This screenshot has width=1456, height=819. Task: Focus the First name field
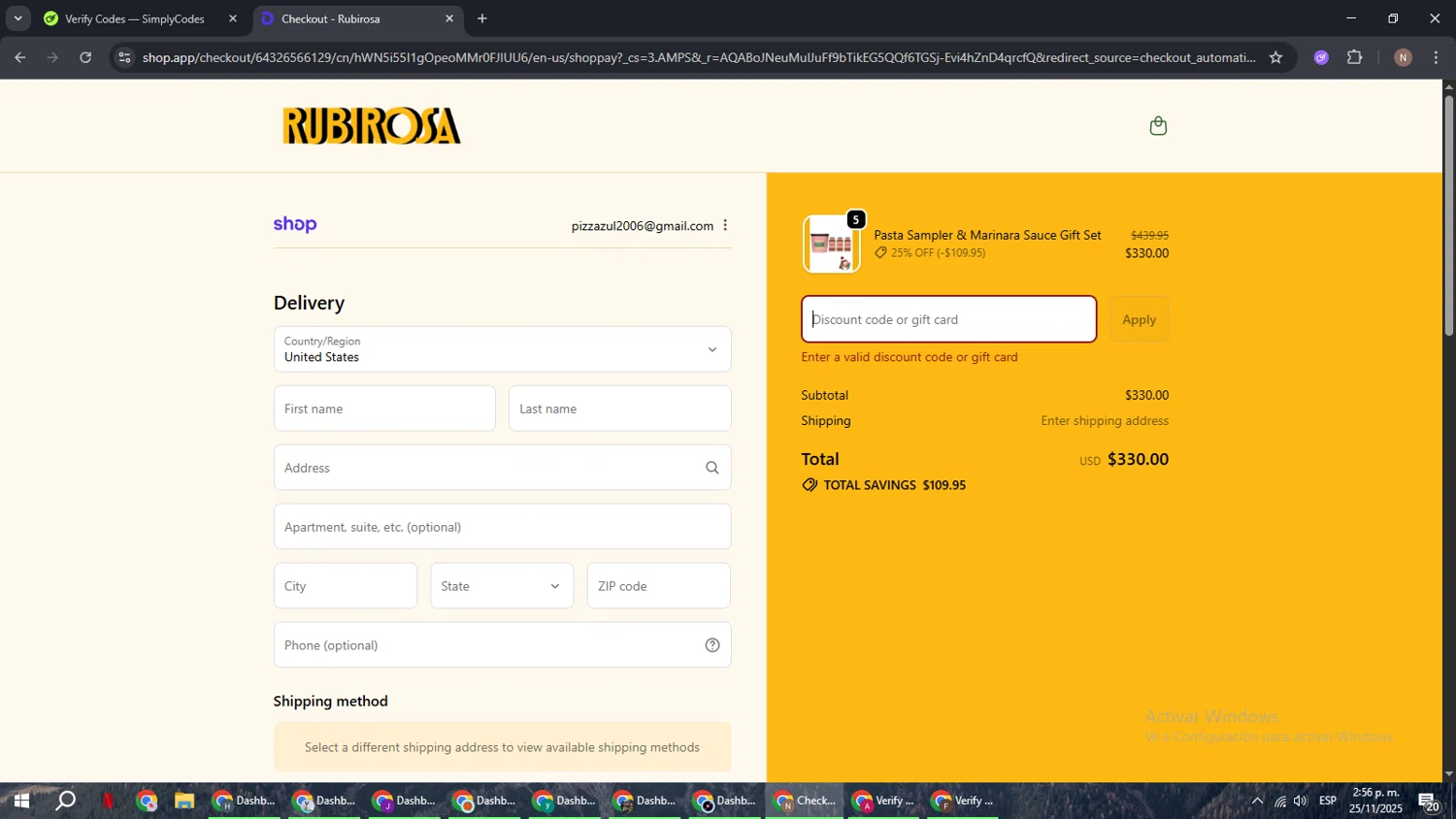[x=384, y=409]
